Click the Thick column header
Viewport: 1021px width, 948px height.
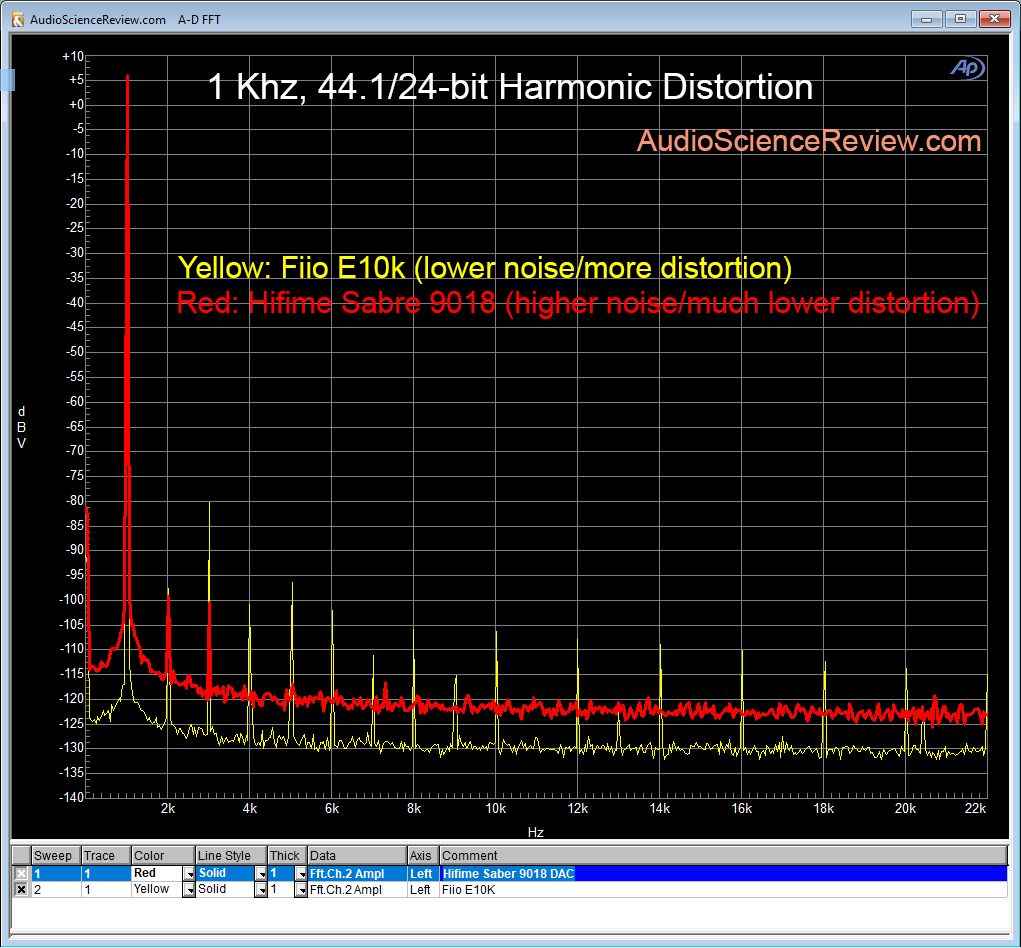click(x=288, y=856)
